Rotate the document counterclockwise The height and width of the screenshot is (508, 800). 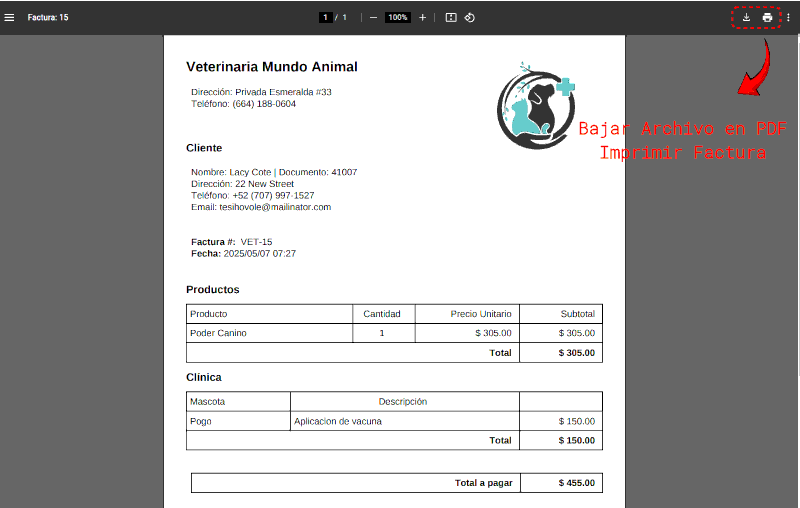(x=469, y=17)
